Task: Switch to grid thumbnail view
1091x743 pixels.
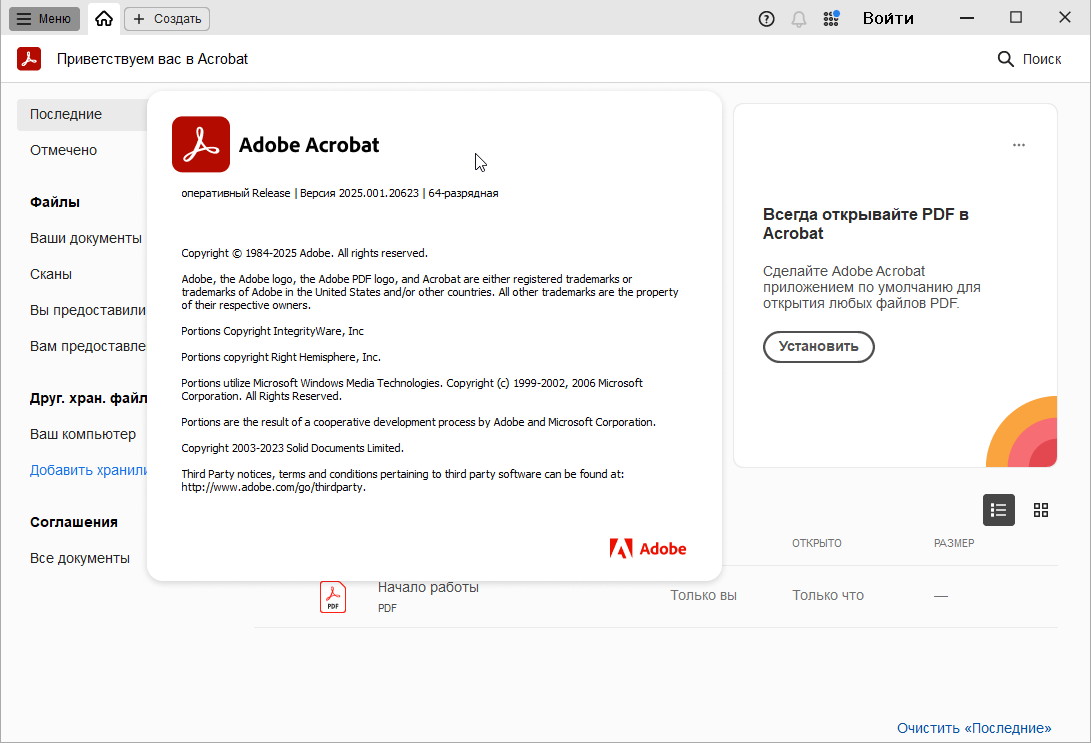Action: click(x=1041, y=510)
